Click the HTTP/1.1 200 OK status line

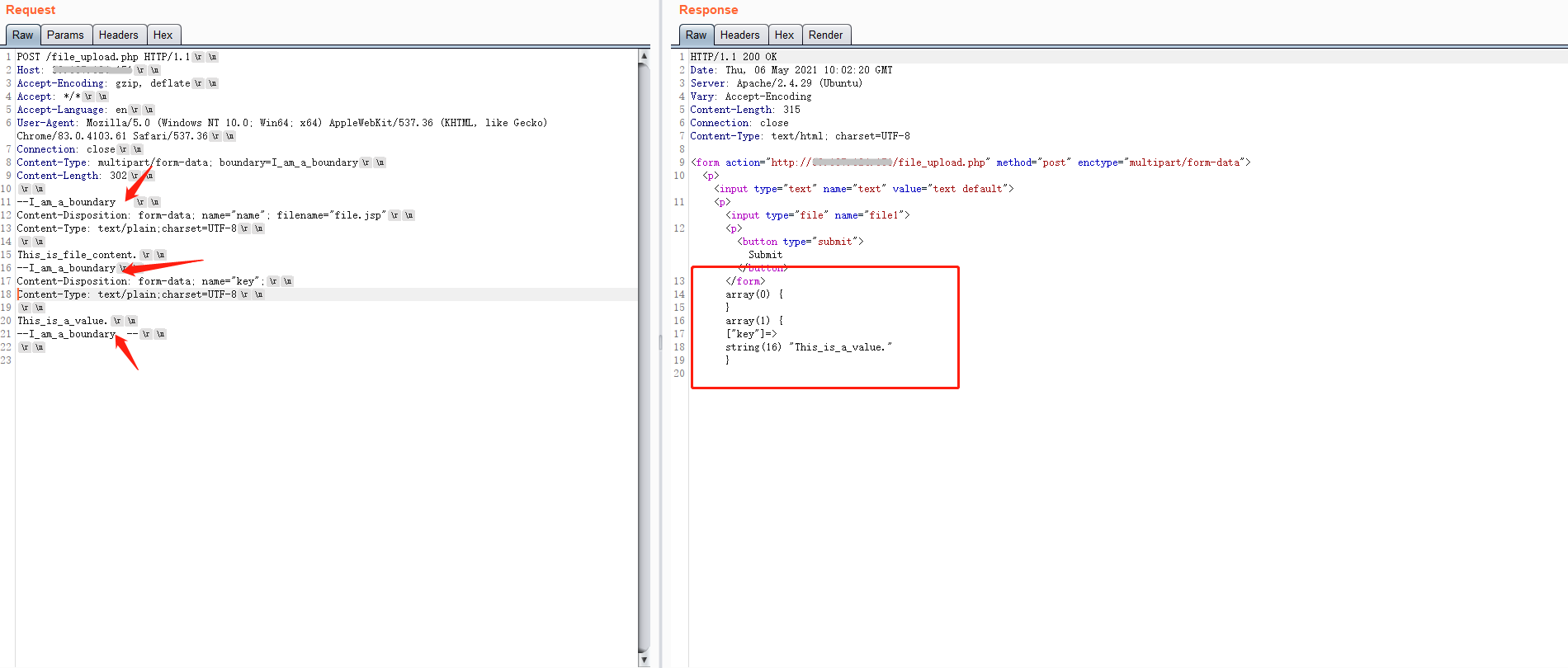click(734, 57)
